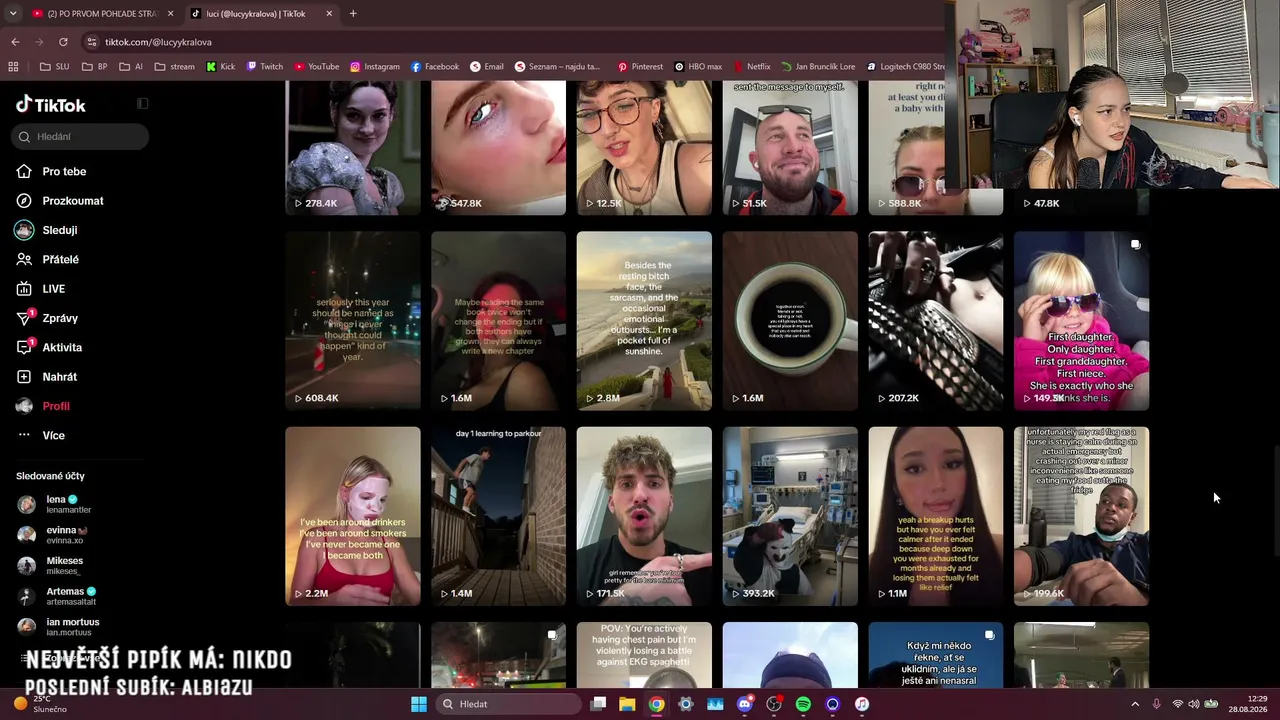Close the TikTok browser tab
The image size is (1280, 720).
tap(329, 14)
